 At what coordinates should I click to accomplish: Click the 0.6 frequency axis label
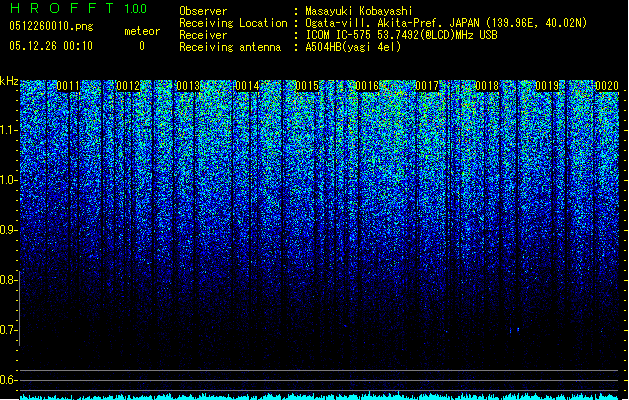coord(8,380)
